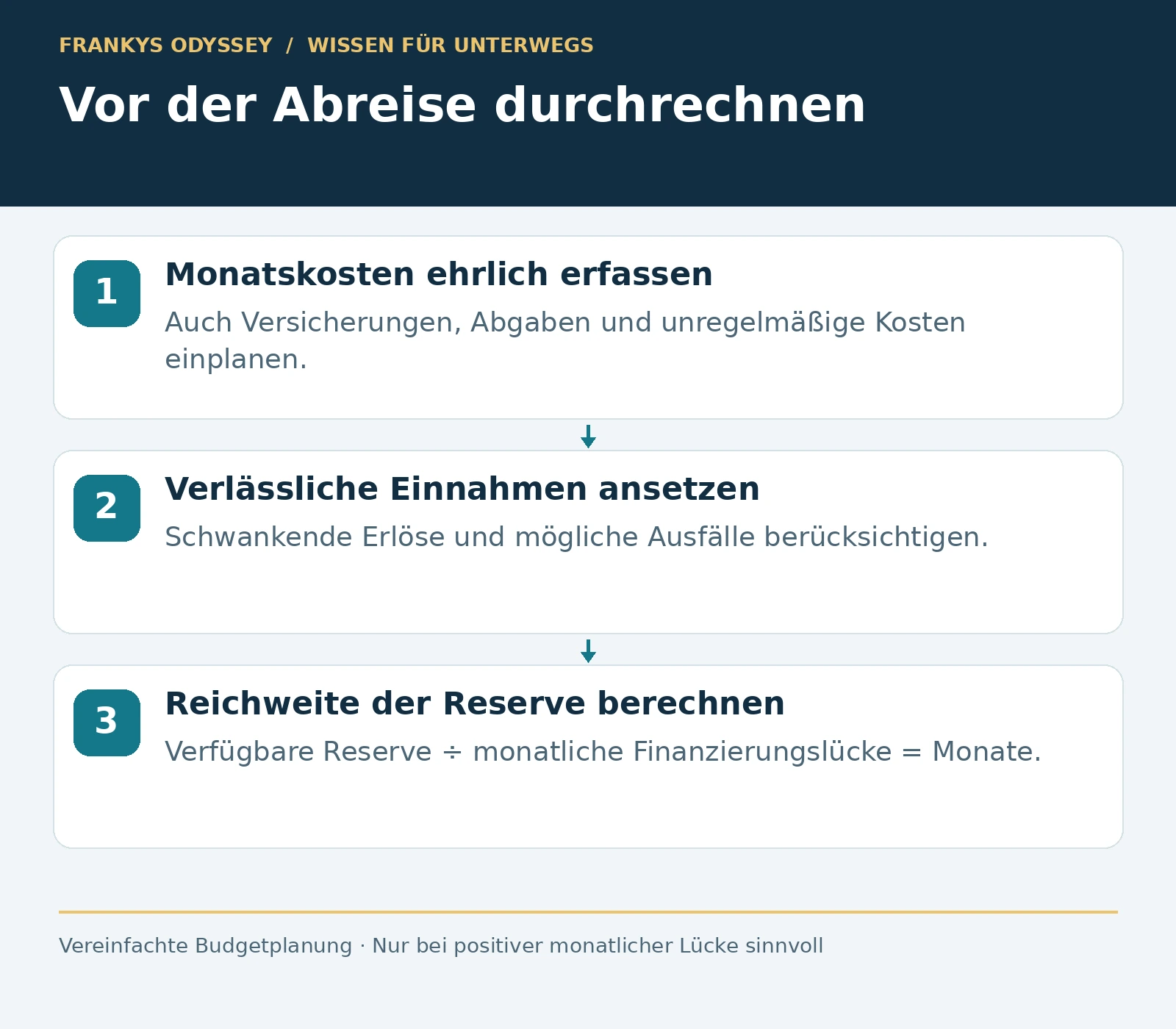Click the heading Vor der Abreise durchrechnen
Viewport: 1176px width, 1029px height.
click(x=462, y=105)
